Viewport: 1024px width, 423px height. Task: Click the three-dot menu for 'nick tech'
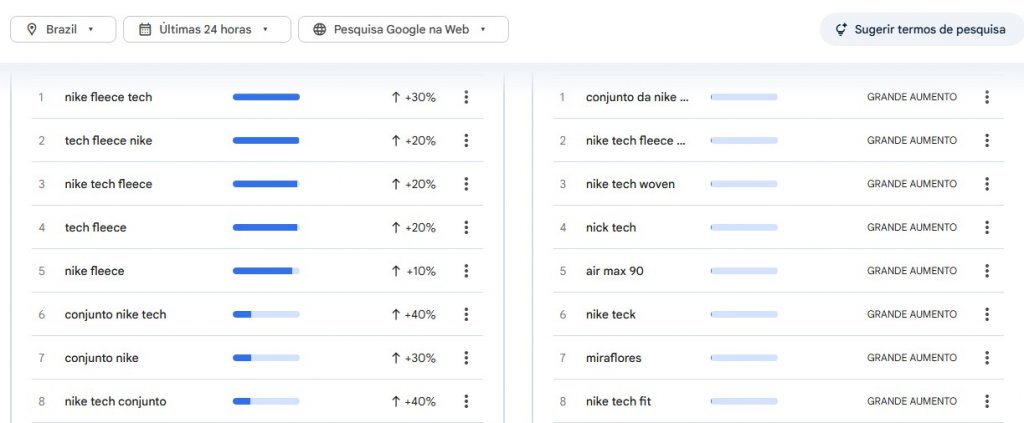987,227
